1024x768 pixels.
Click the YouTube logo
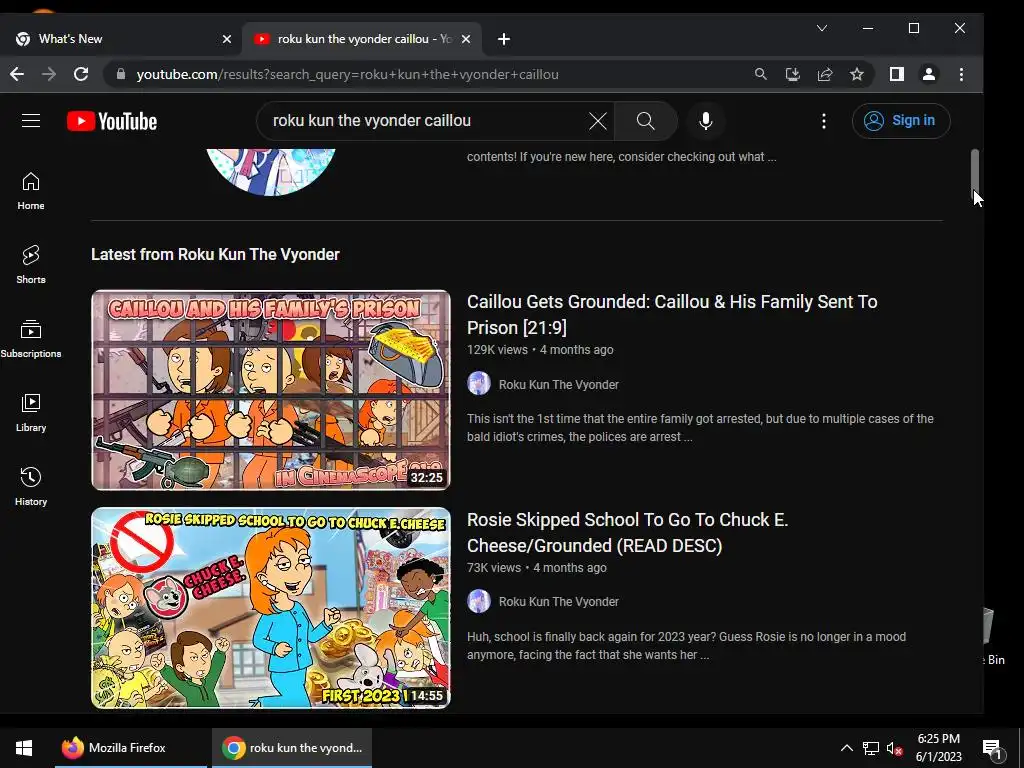pos(112,121)
